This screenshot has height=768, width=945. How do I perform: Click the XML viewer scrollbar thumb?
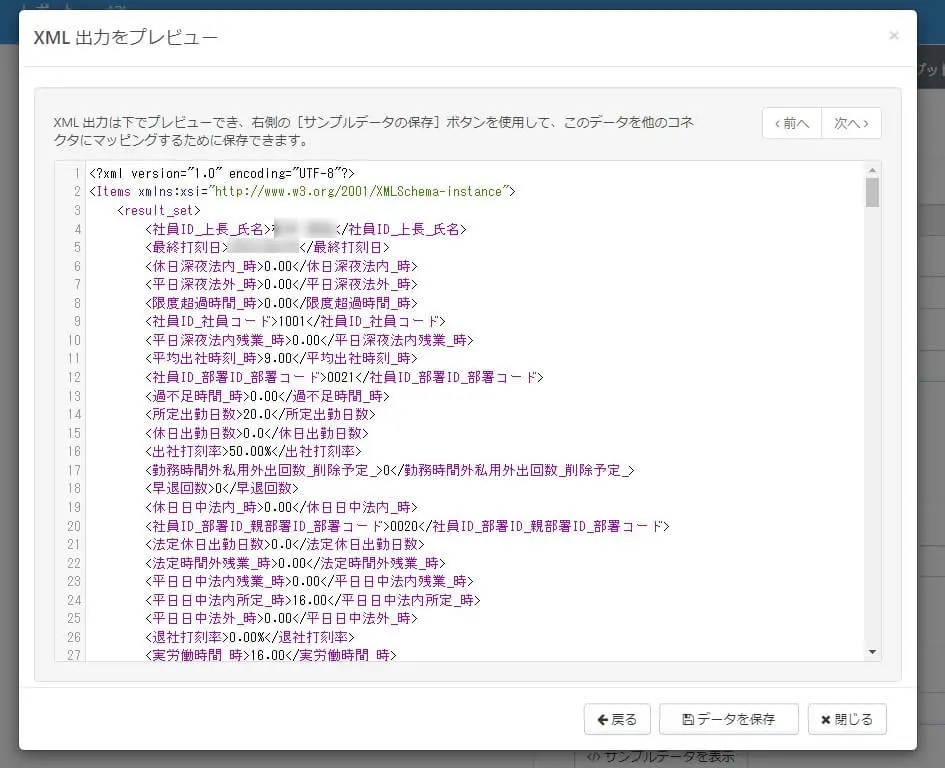pyautogui.click(x=872, y=192)
